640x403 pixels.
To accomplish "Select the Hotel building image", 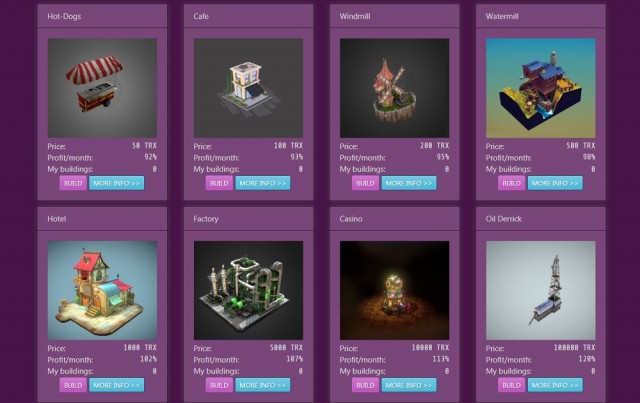I will pyautogui.click(x=102, y=290).
